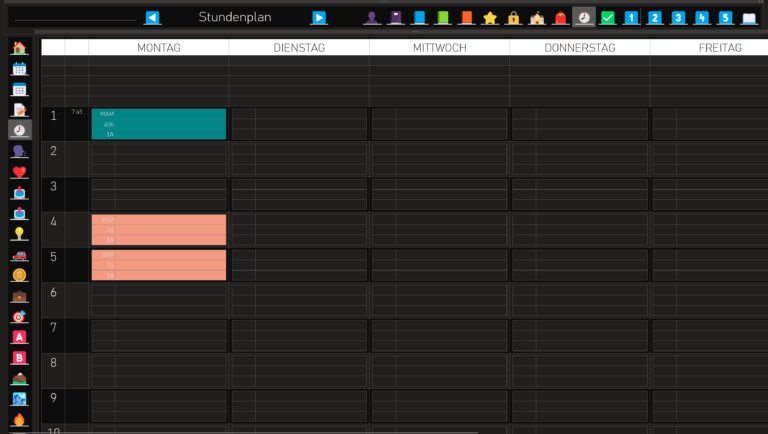
Task: Click the DONNERSTAG column header
Action: pos(580,48)
